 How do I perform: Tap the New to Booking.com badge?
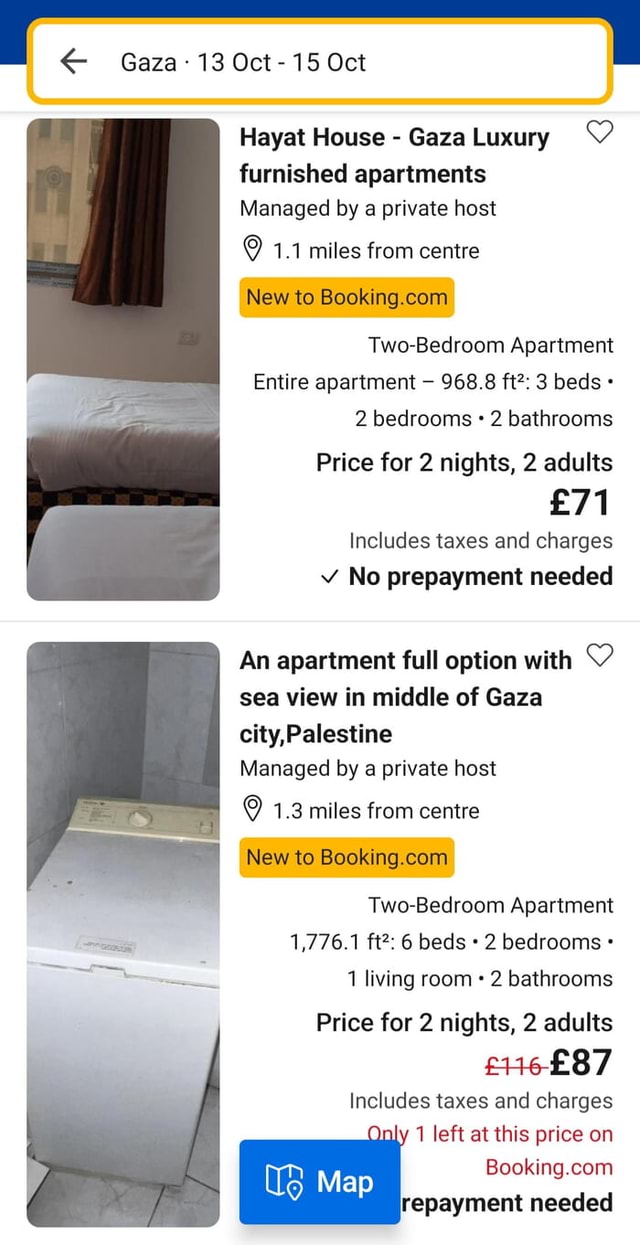coord(346,297)
